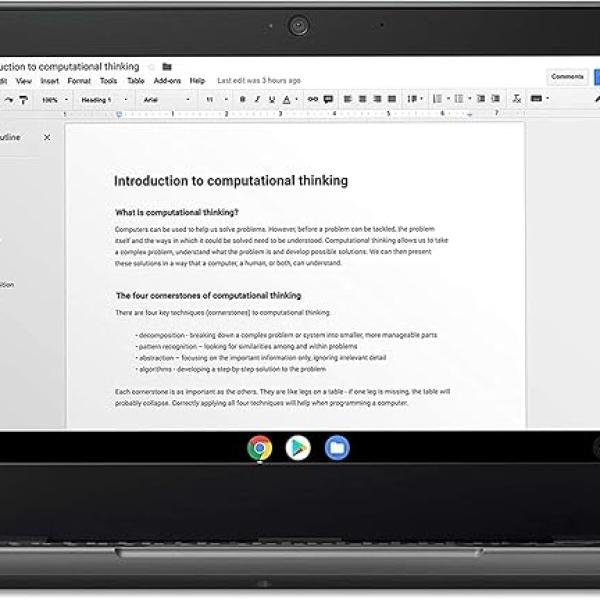
Task: Open the View menu
Action: [24, 81]
